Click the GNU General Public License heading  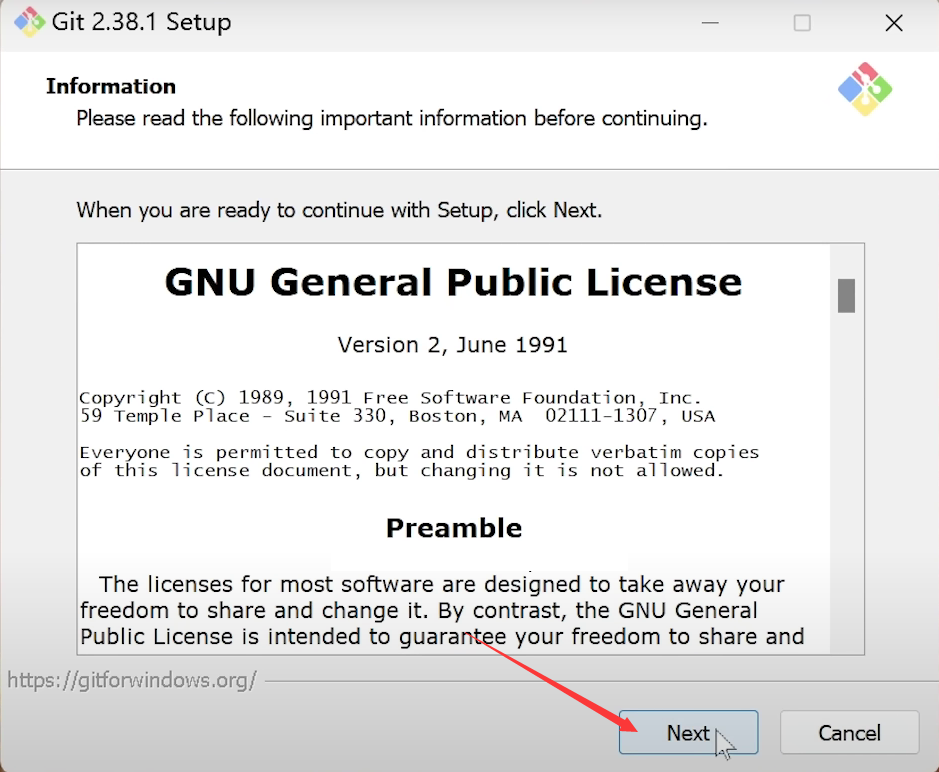(453, 282)
